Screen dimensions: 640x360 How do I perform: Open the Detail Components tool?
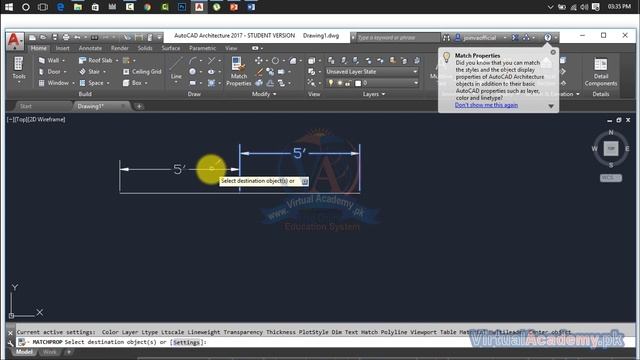pos(601,72)
